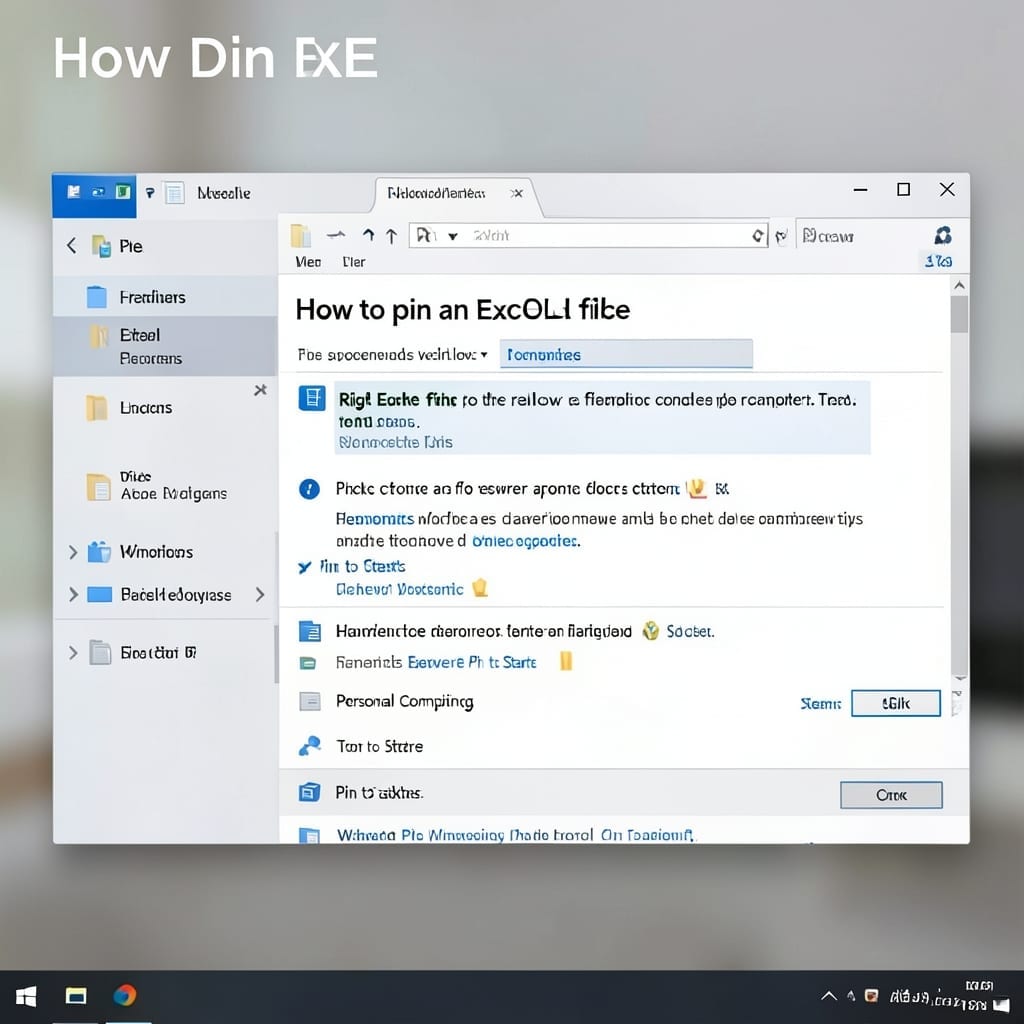Click the Stem link text
The width and height of the screenshot is (1024, 1024).
coord(821,703)
